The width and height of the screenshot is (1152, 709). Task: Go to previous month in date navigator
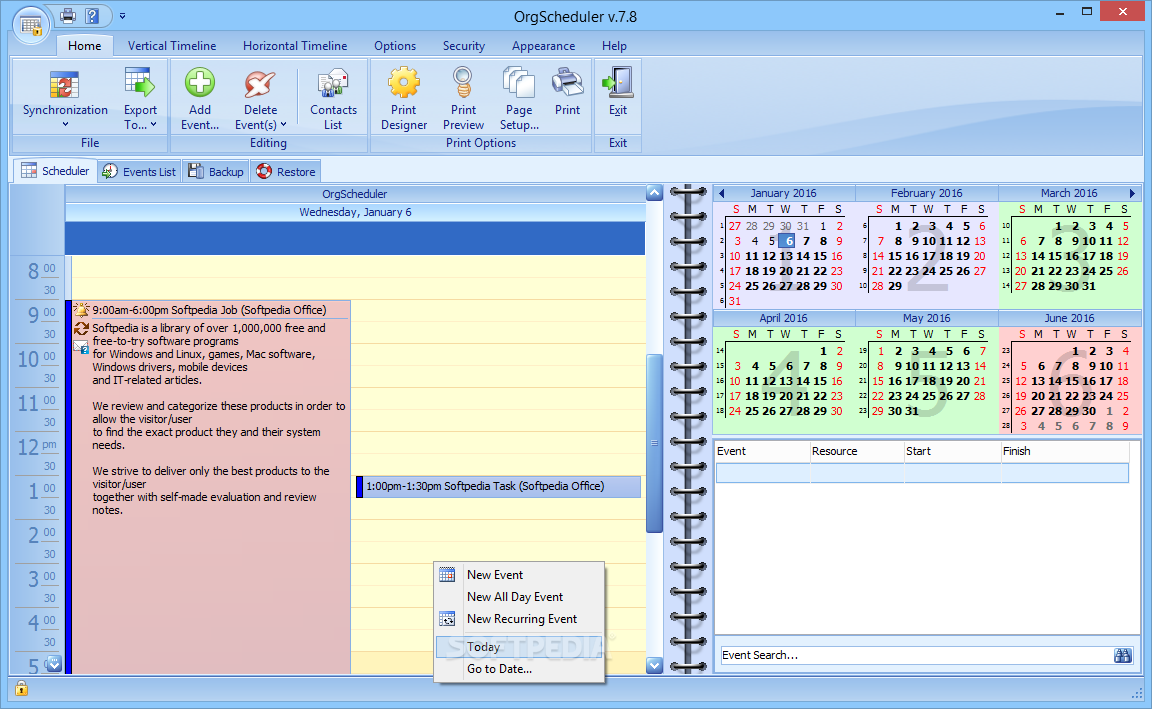click(x=721, y=193)
